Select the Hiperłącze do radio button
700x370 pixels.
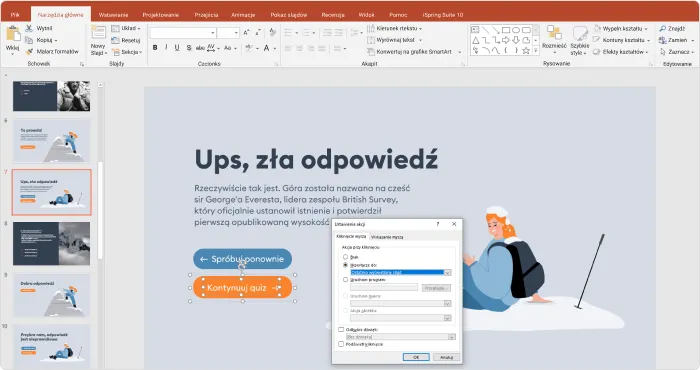point(345,265)
